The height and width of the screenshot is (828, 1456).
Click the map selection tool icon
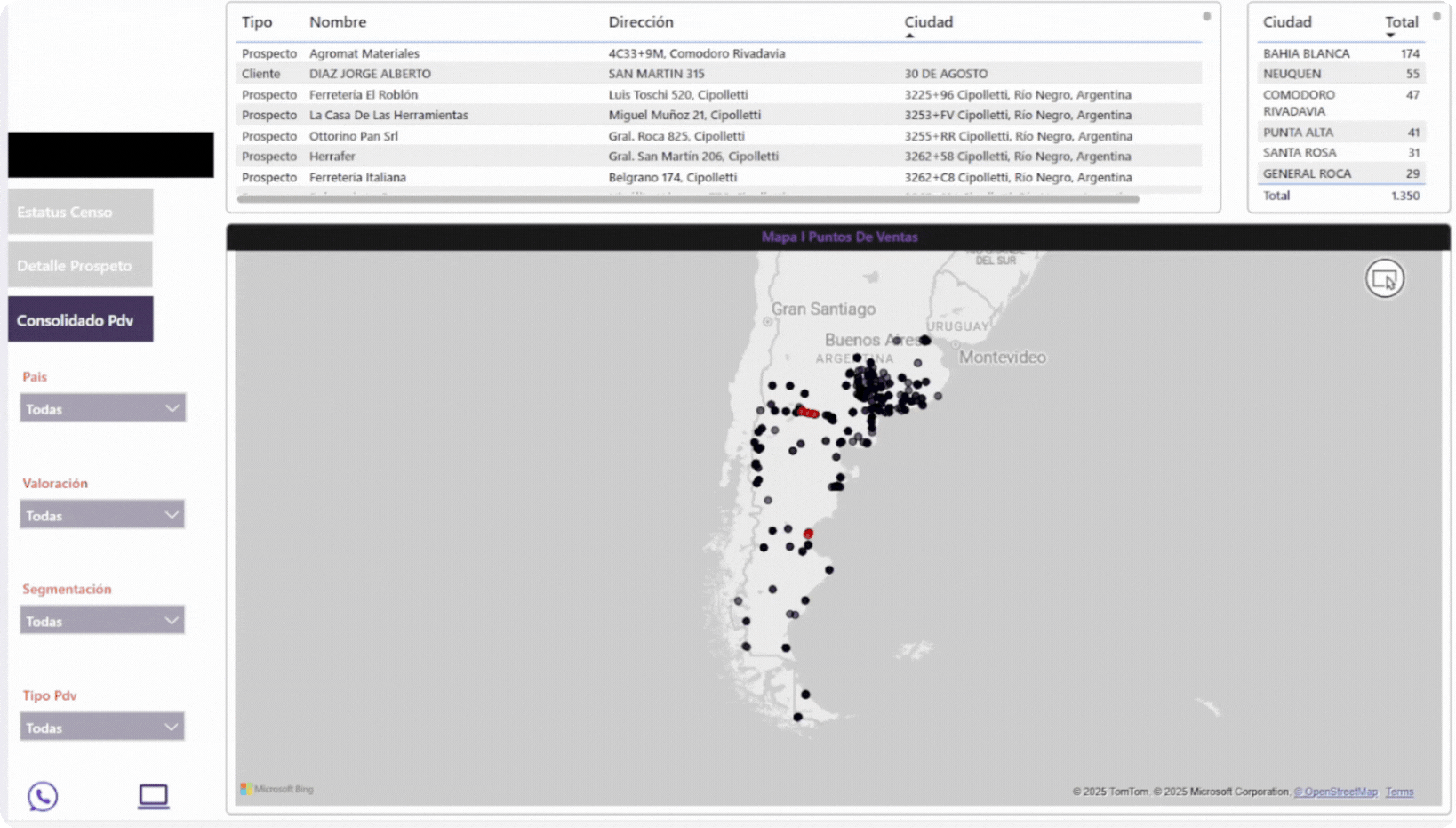click(1384, 279)
